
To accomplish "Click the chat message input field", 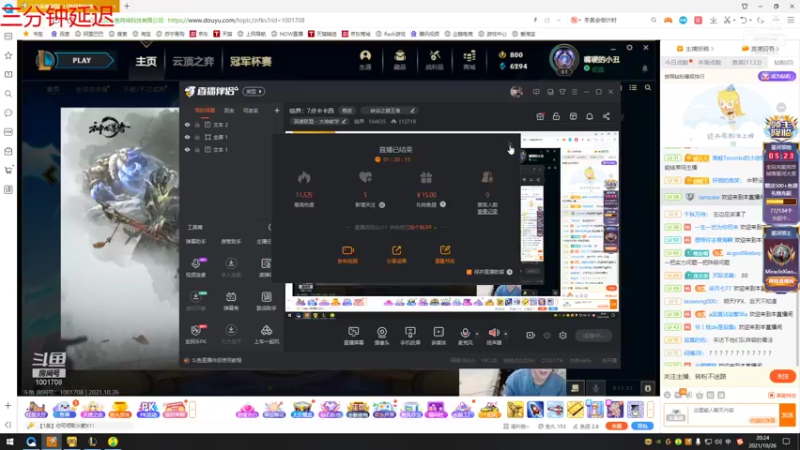I will [x=734, y=415].
